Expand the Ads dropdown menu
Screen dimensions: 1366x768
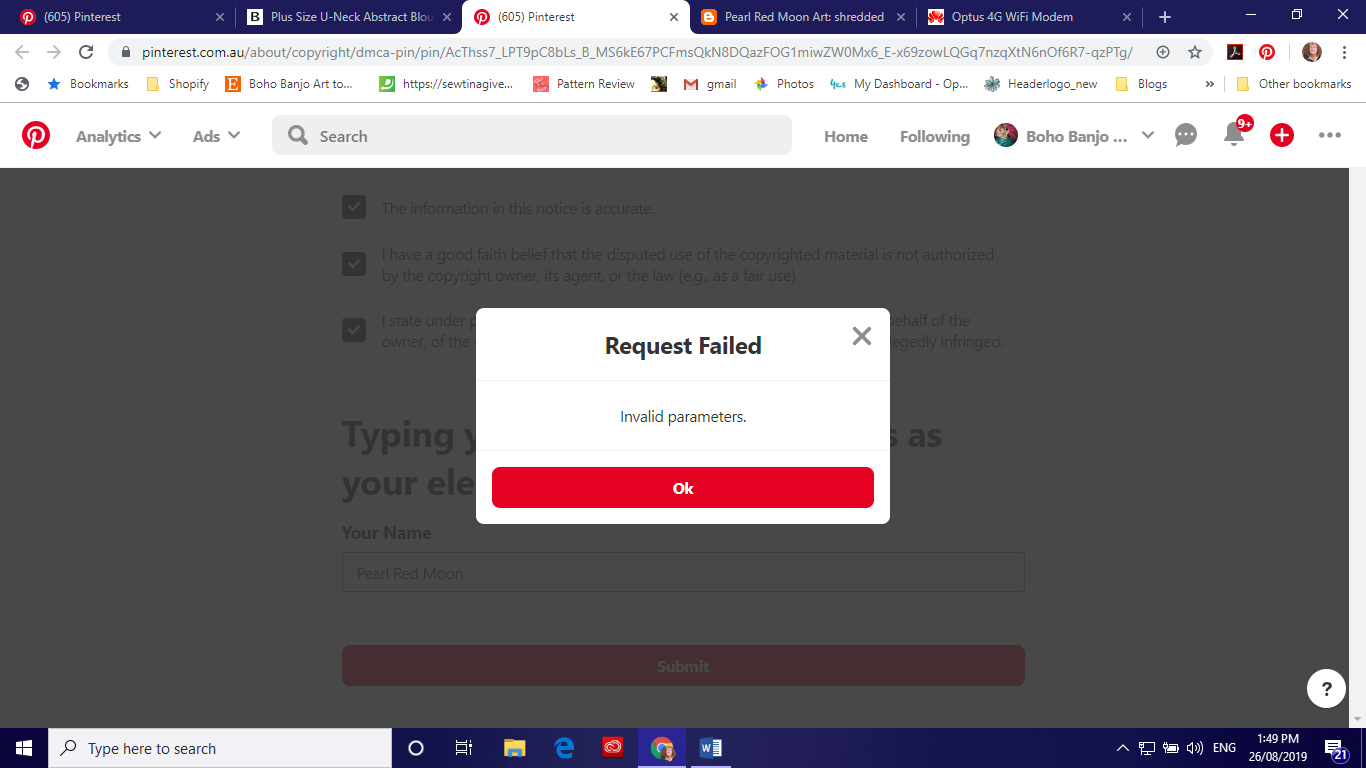[216, 136]
